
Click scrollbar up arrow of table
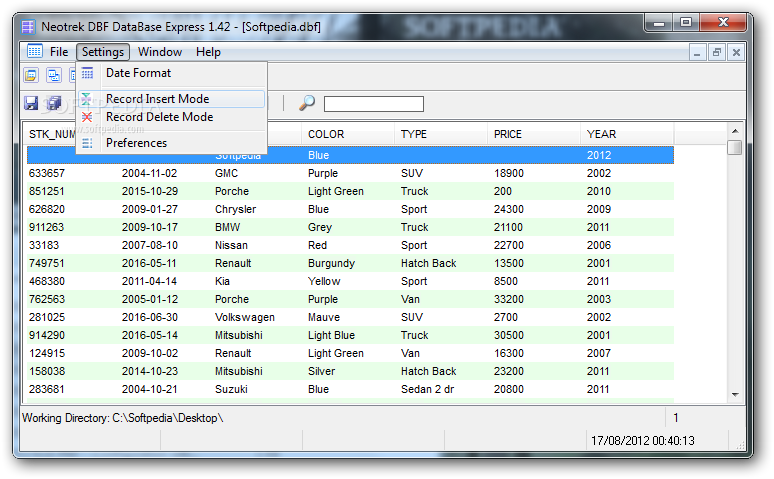click(x=735, y=131)
